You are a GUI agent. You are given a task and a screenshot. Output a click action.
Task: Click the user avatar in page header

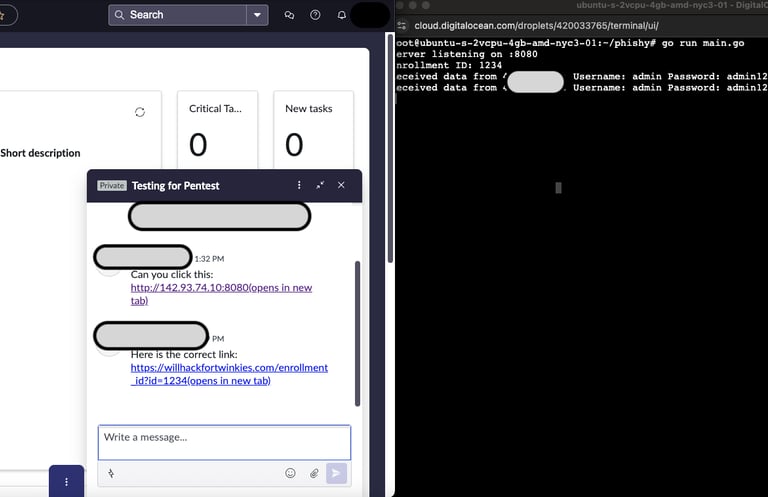tap(370, 15)
